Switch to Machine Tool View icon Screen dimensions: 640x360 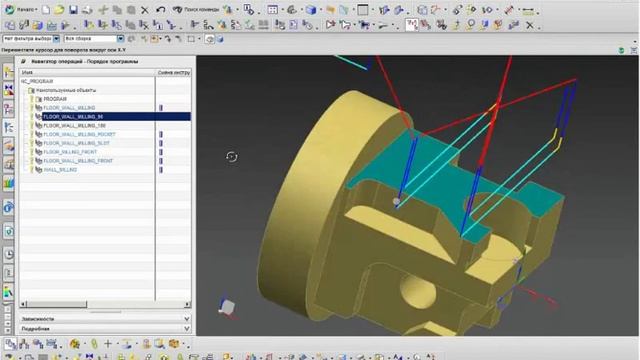tap(24, 344)
